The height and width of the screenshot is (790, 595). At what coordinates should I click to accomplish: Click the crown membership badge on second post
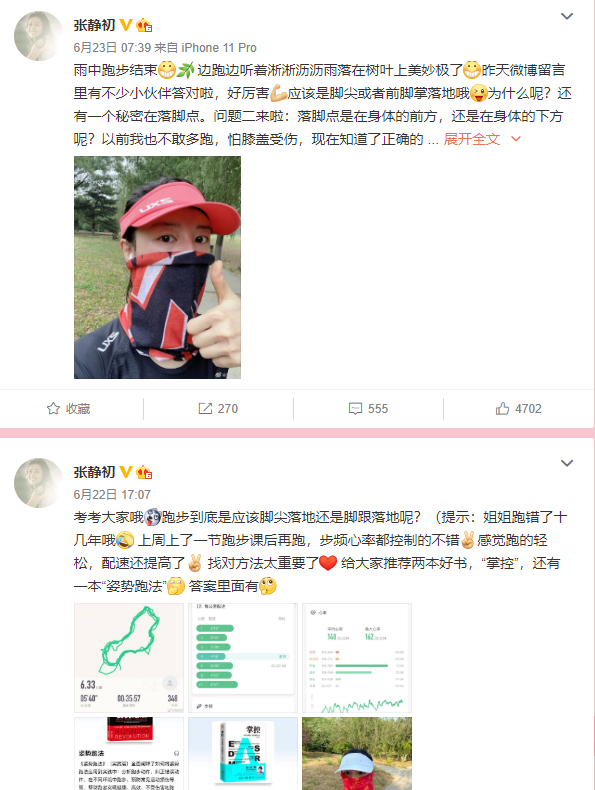pos(144,472)
